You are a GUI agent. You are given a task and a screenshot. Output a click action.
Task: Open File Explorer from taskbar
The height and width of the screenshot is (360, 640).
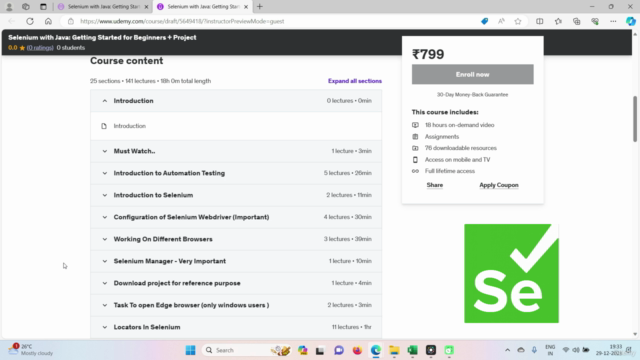pyautogui.click(x=394, y=350)
